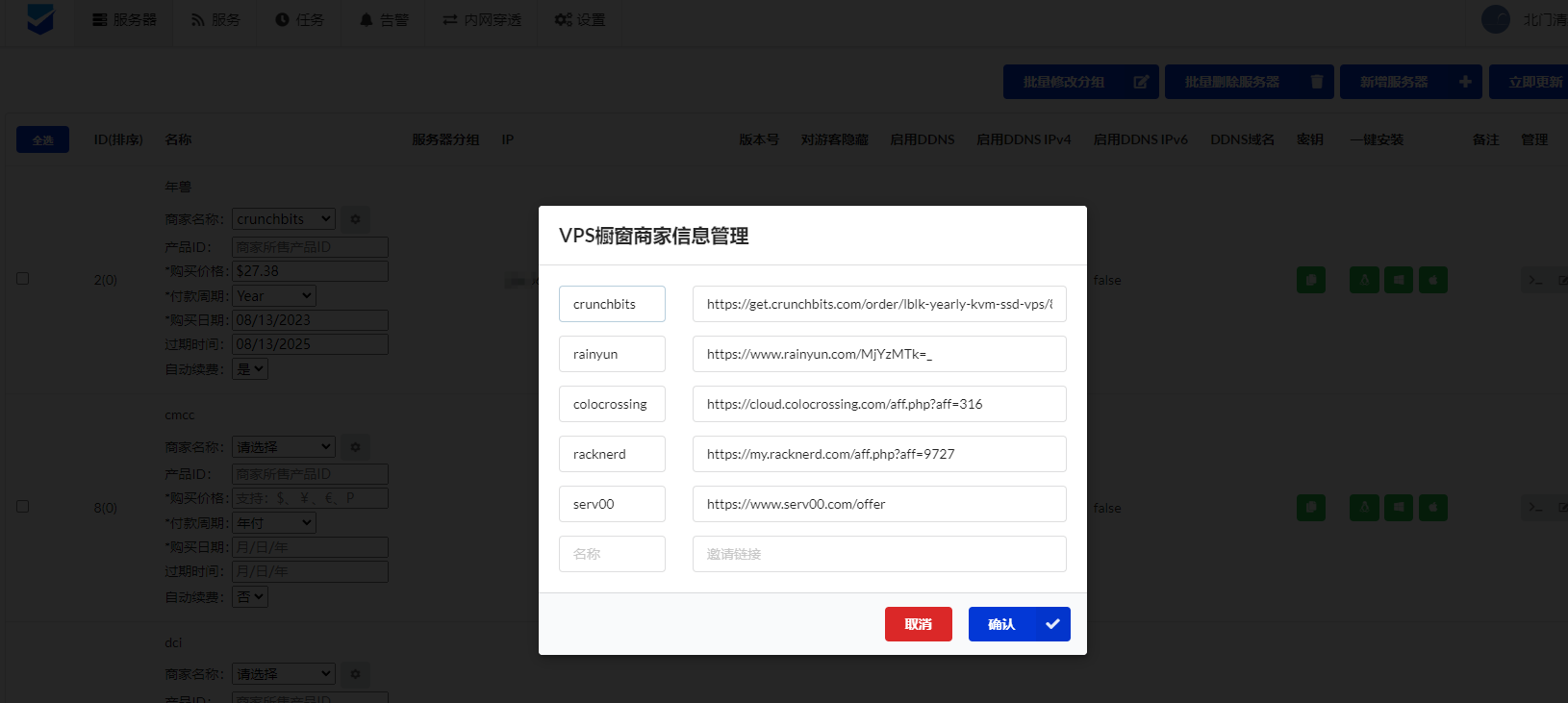
Task: Open the 内网穿透 nav item
Action: click(482, 19)
